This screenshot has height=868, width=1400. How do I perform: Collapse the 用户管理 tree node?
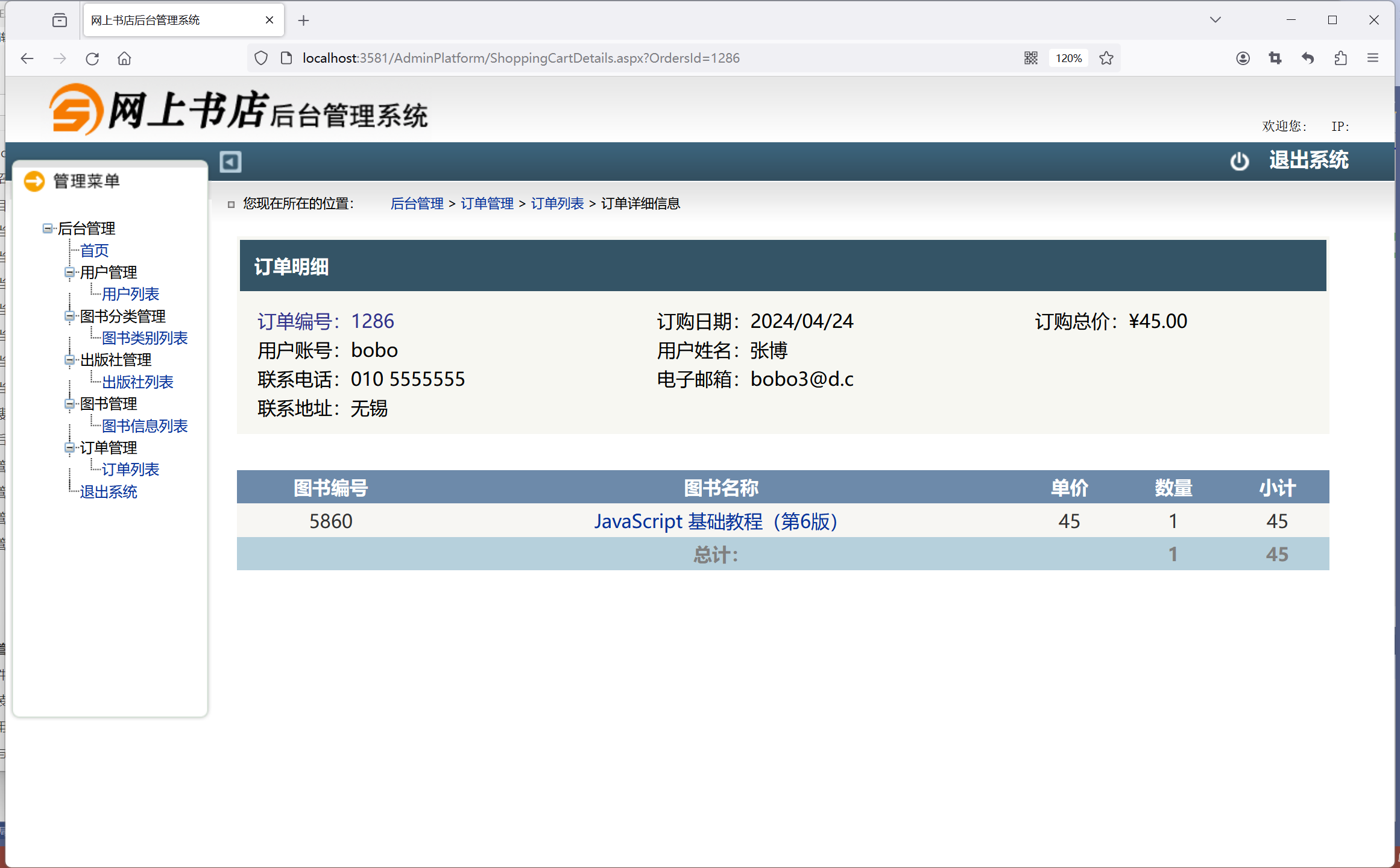coord(69,272)
